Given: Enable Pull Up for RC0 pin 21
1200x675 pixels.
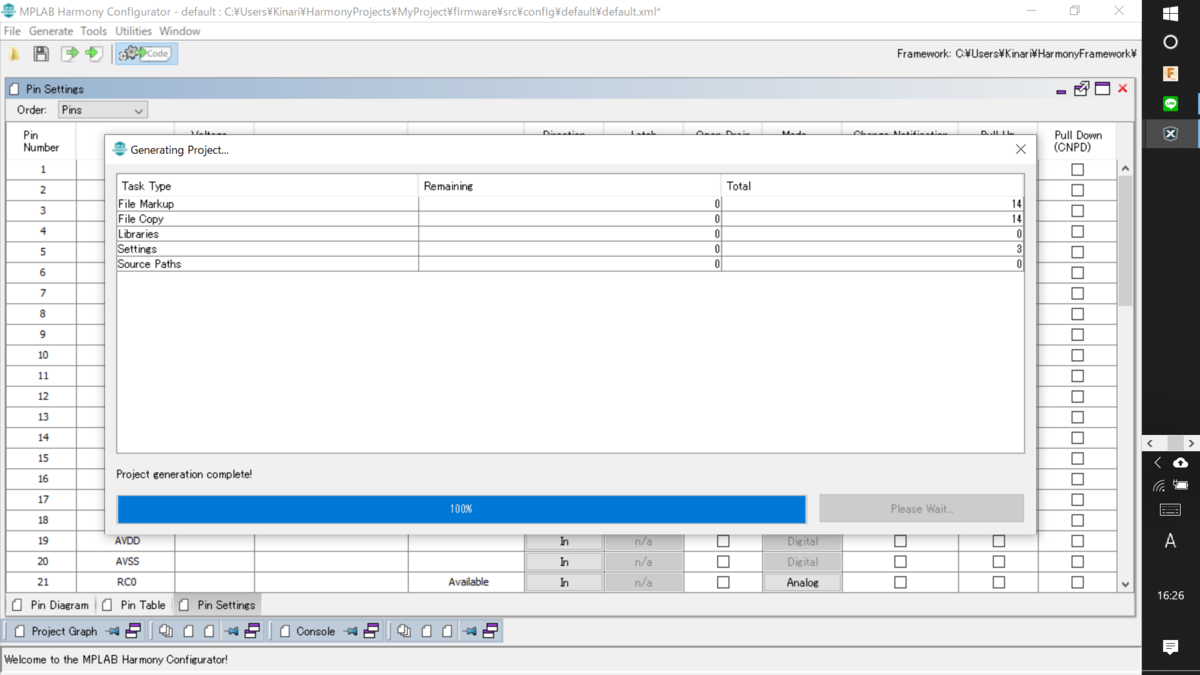Looking at the screenshot, I should tap(998, 582).
